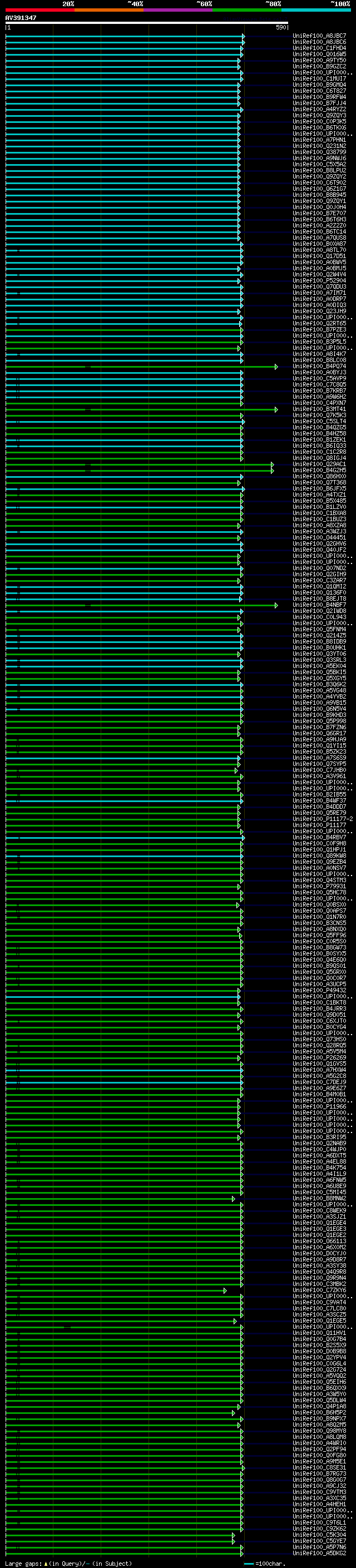Select hit label UniRef100_Q3SRL3

click(319, 660)
